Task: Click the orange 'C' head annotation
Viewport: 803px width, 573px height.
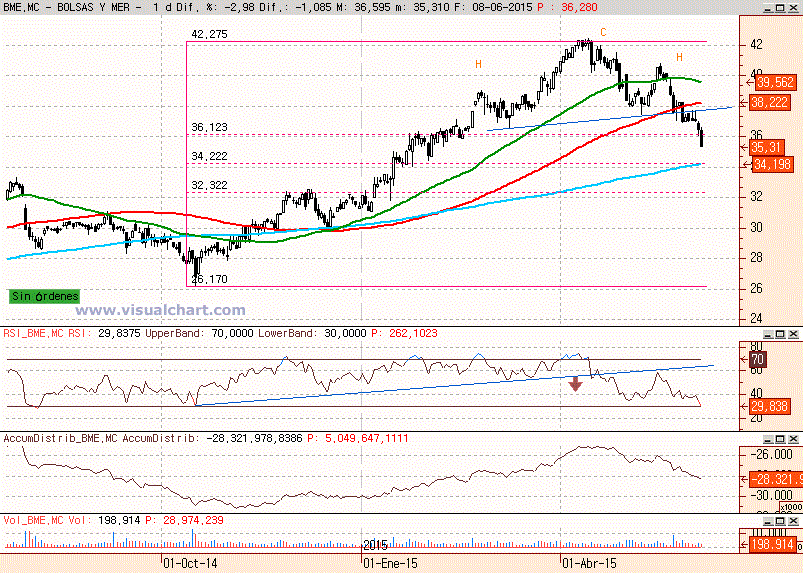Action: (603, 32)
